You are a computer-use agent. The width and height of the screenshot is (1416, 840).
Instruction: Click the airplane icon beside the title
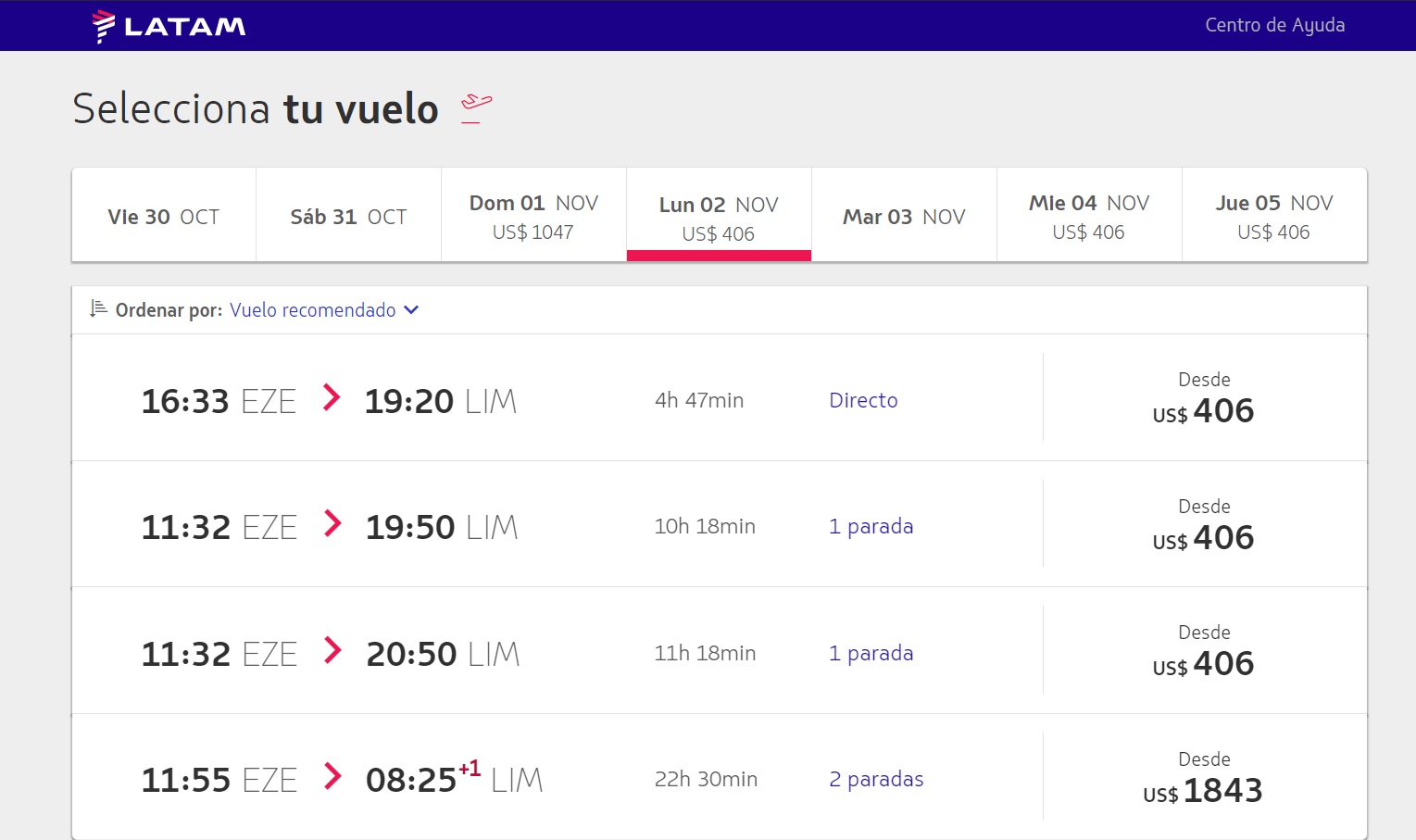point(476,108)
